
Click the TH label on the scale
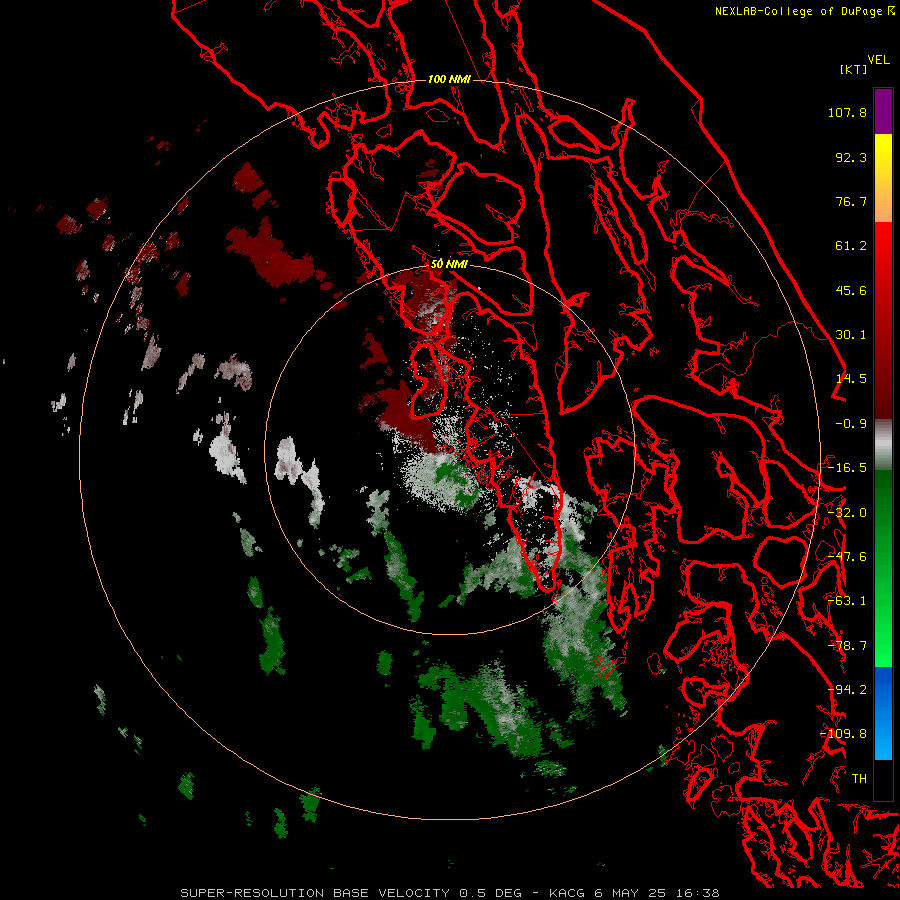[859, 779]
